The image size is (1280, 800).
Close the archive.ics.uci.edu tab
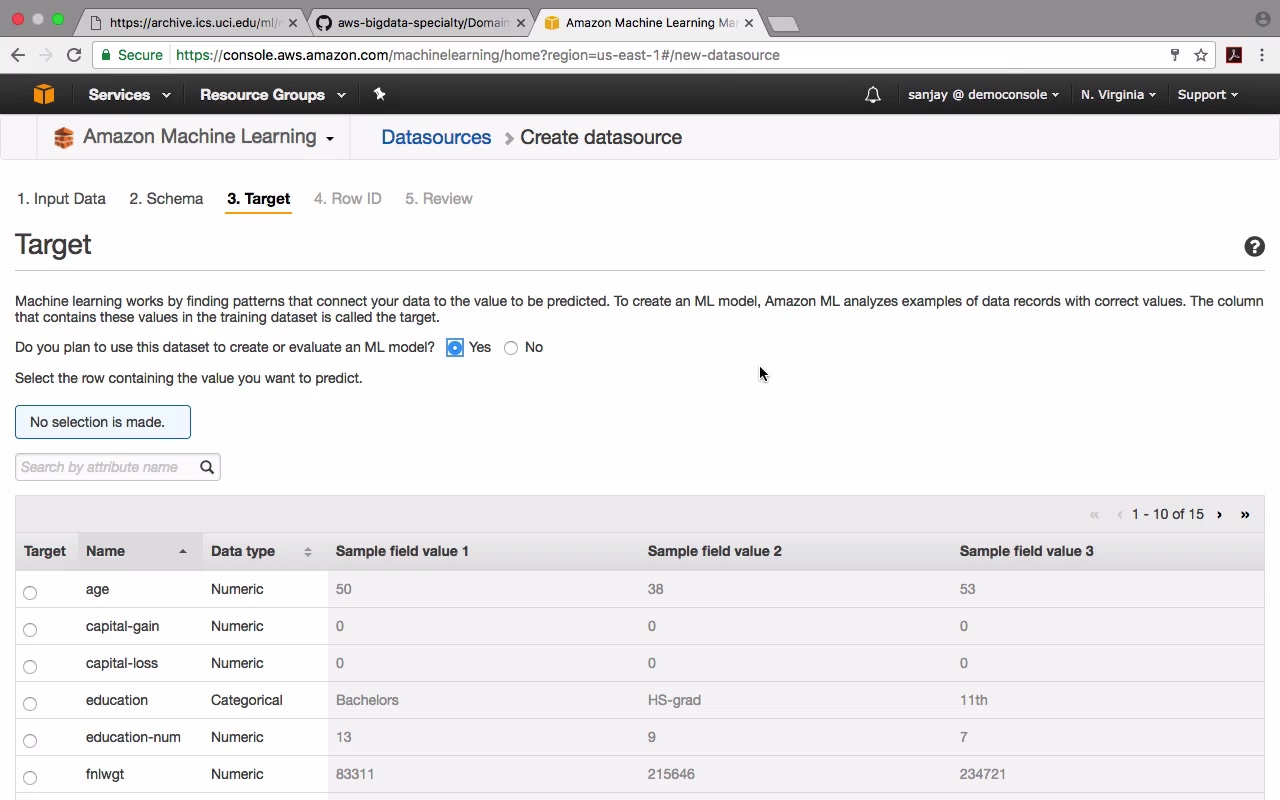tap(293, 23)
